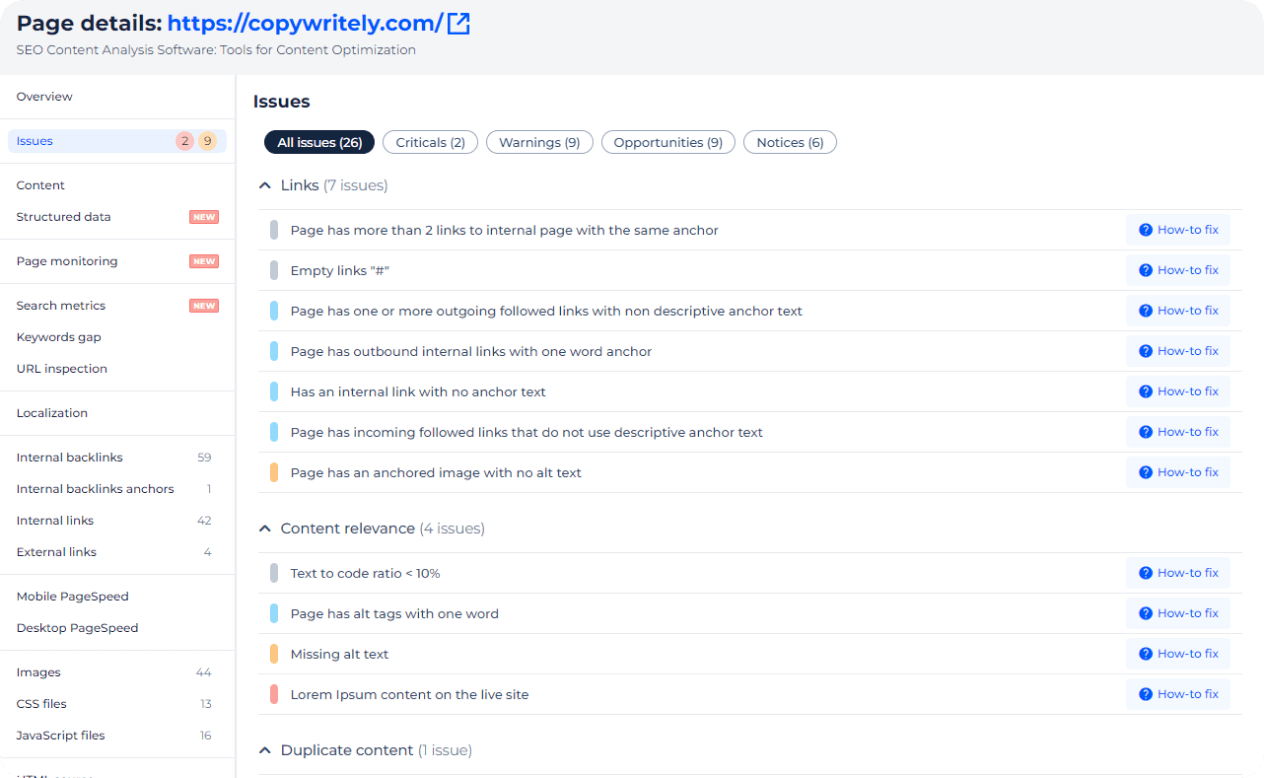Open Internal backlinks anchors sidebar item
This screenshot has width=1264, height=778.
pos(95,489)
